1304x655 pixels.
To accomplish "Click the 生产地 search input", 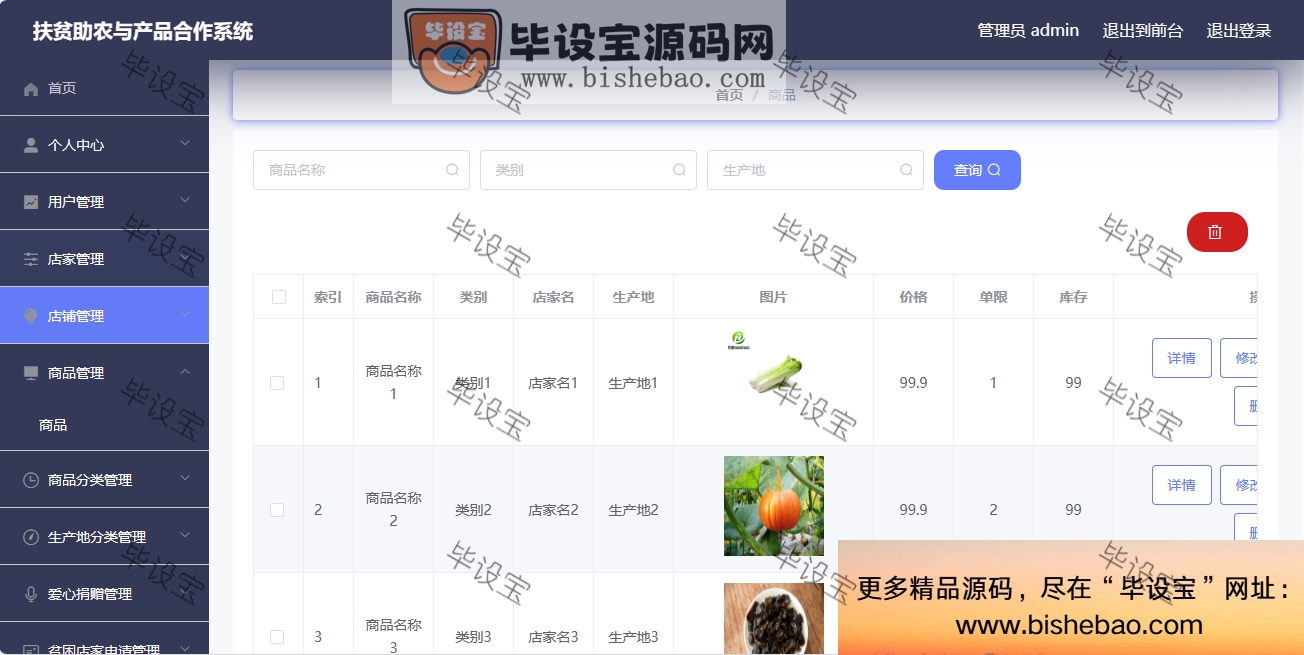I will click(815, 170).
